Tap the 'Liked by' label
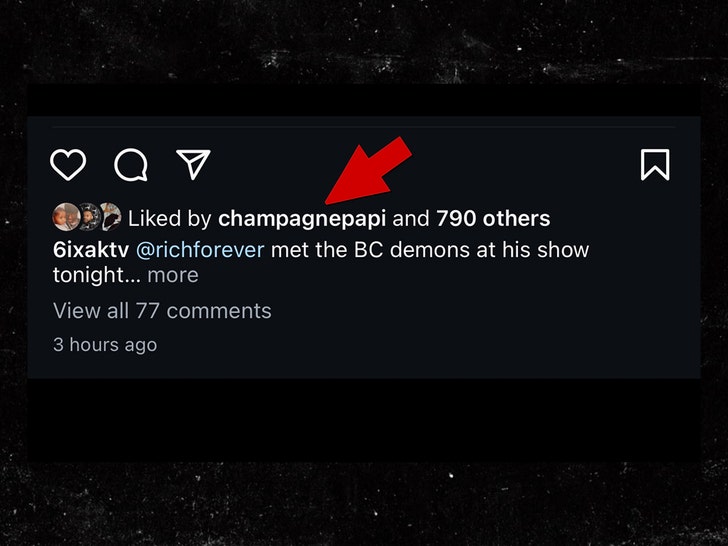 tap(169, 219)
